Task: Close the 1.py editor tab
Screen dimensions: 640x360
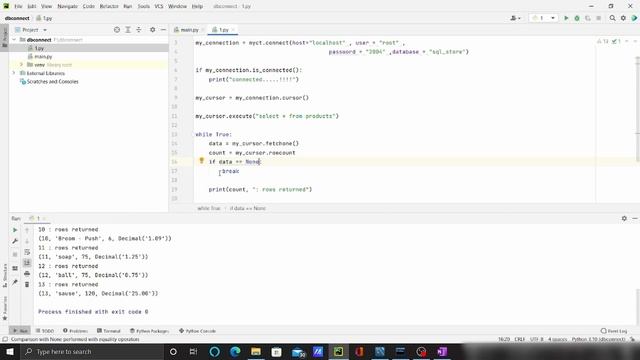Action: pos(233,30)
